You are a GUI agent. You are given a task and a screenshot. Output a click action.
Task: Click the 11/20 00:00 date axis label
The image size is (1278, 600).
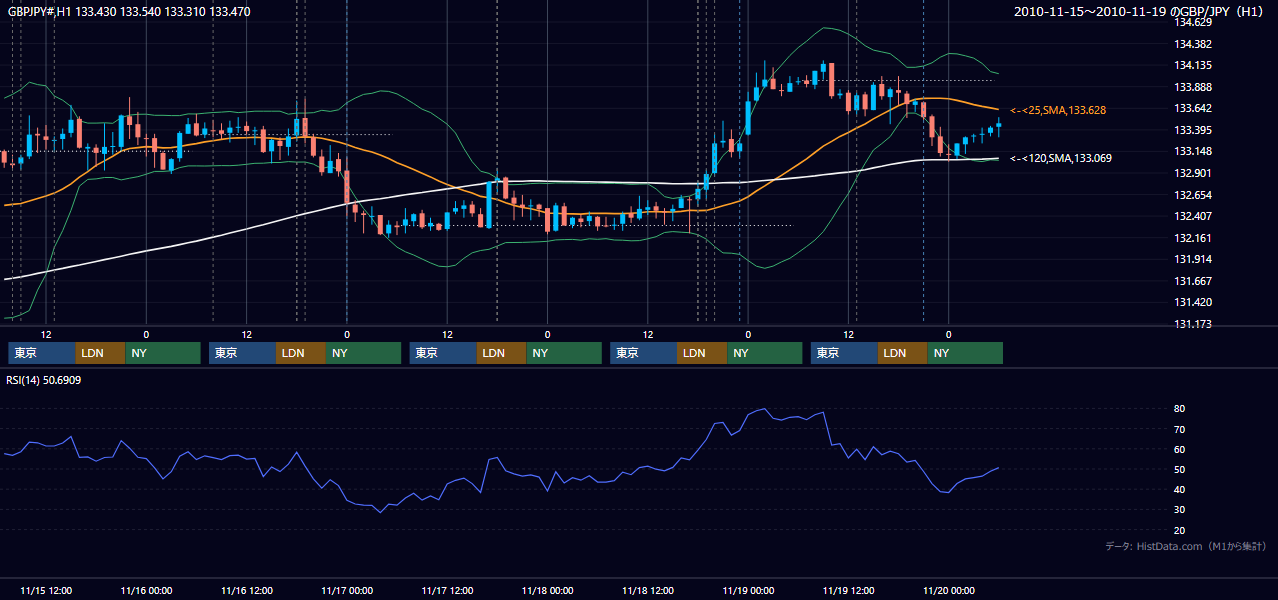949,590
